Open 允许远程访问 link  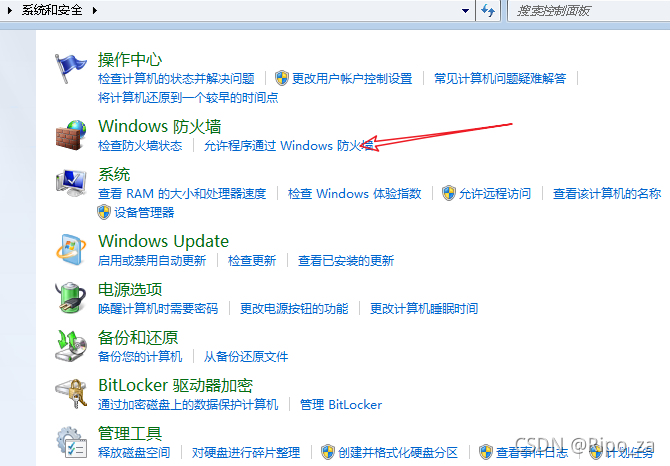click(x=495, y=193)
